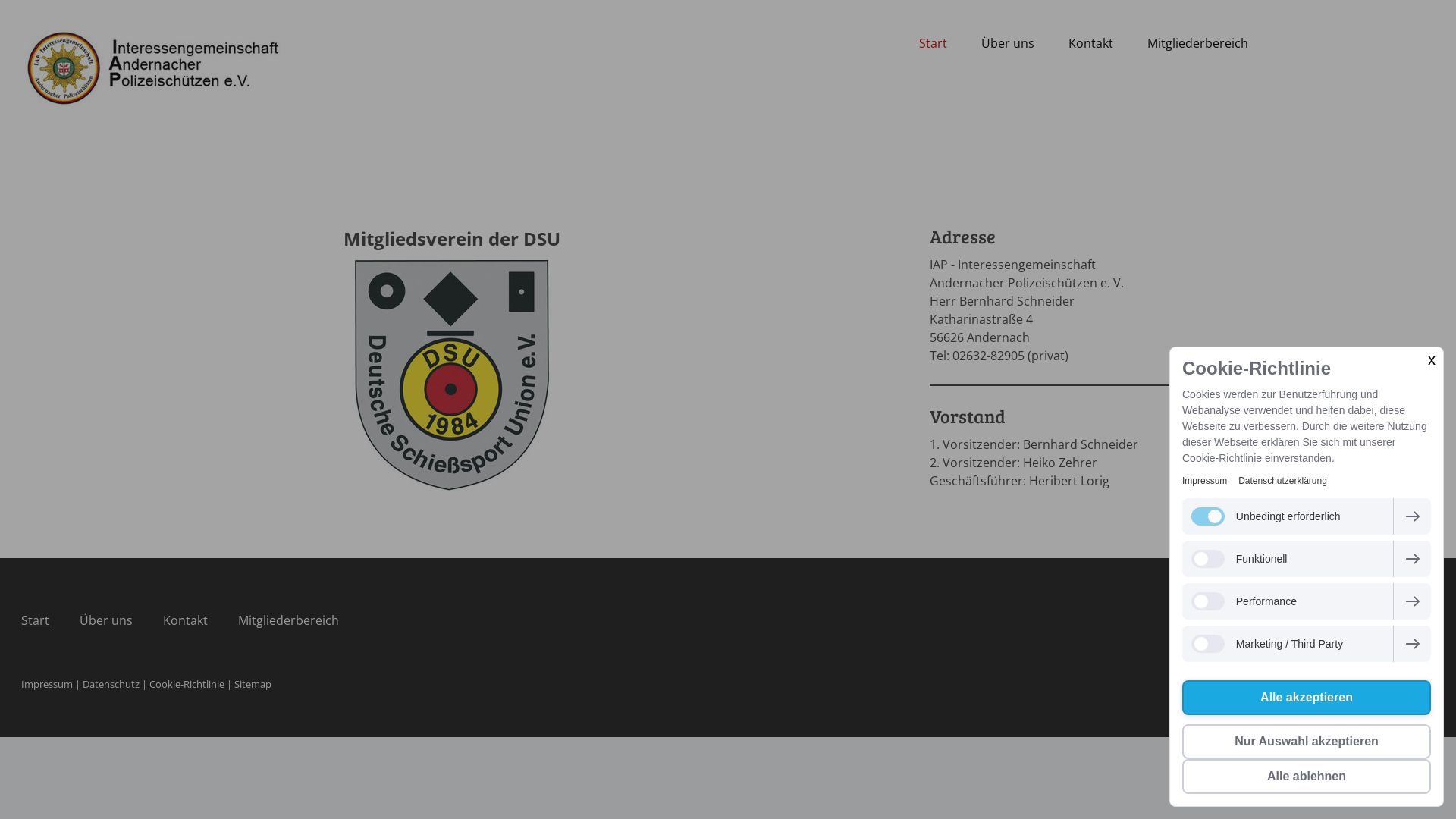Click the Herr Bernhard Schneider address line
The width and height of the screenshot is (1456, 819).
click(1002, 301)
